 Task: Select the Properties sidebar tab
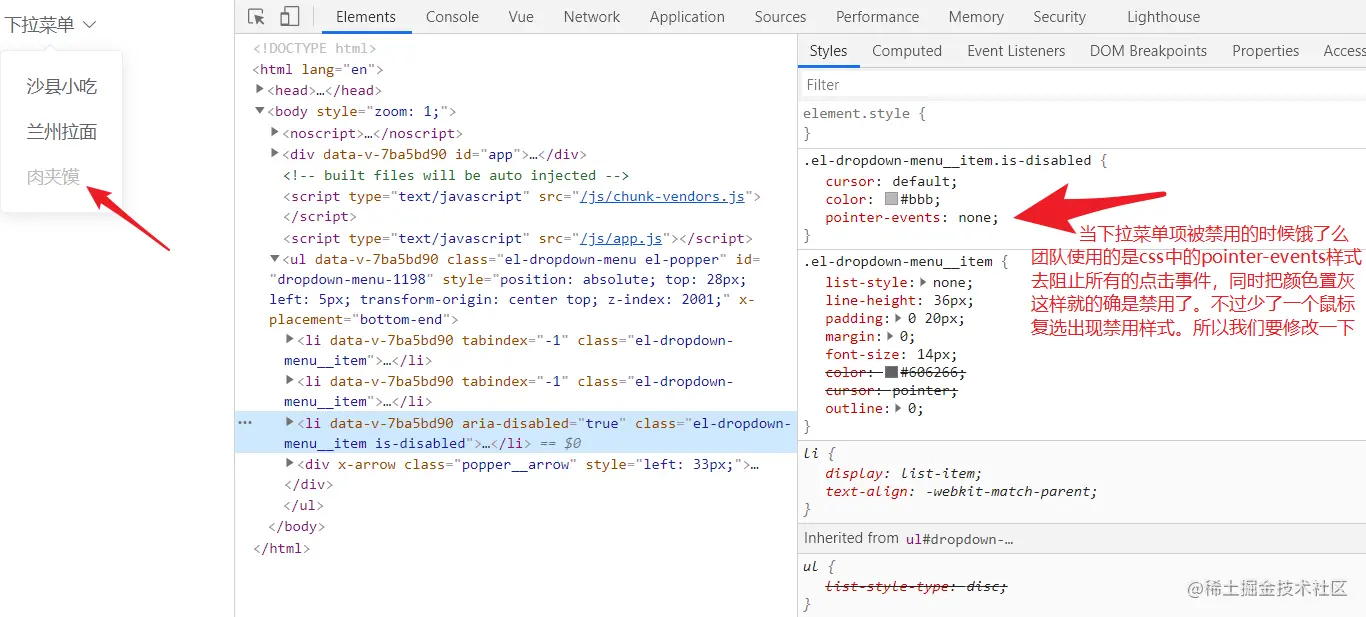1265,51
